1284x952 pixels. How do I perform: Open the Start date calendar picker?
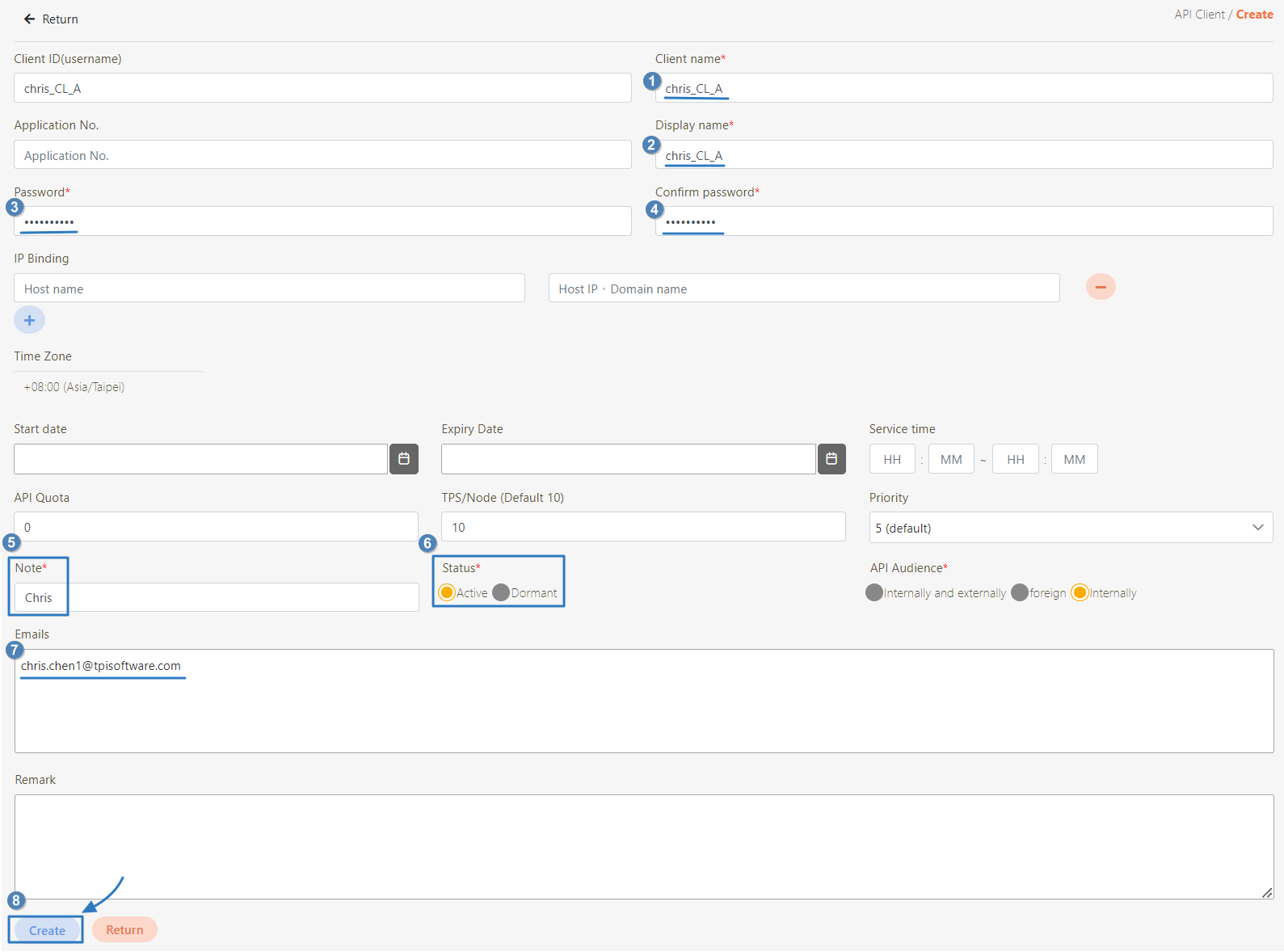click(404, 459)
